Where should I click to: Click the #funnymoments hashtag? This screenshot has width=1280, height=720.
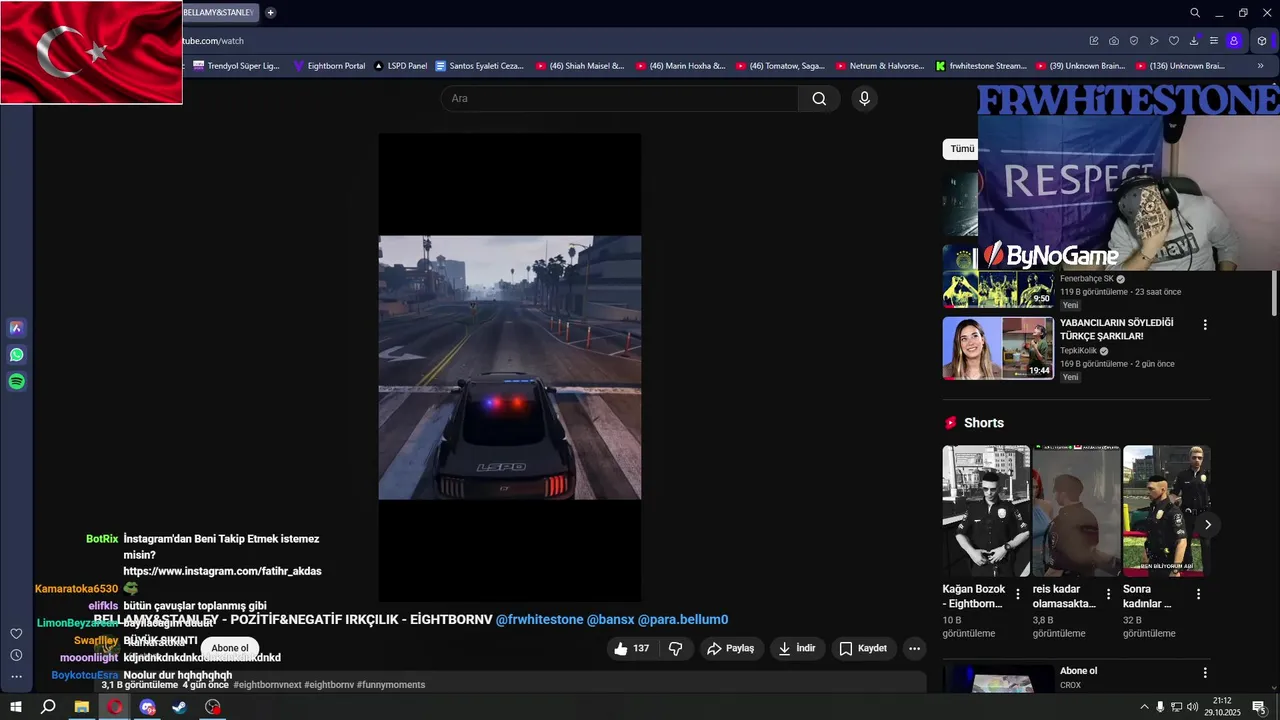tap(391, 685)
